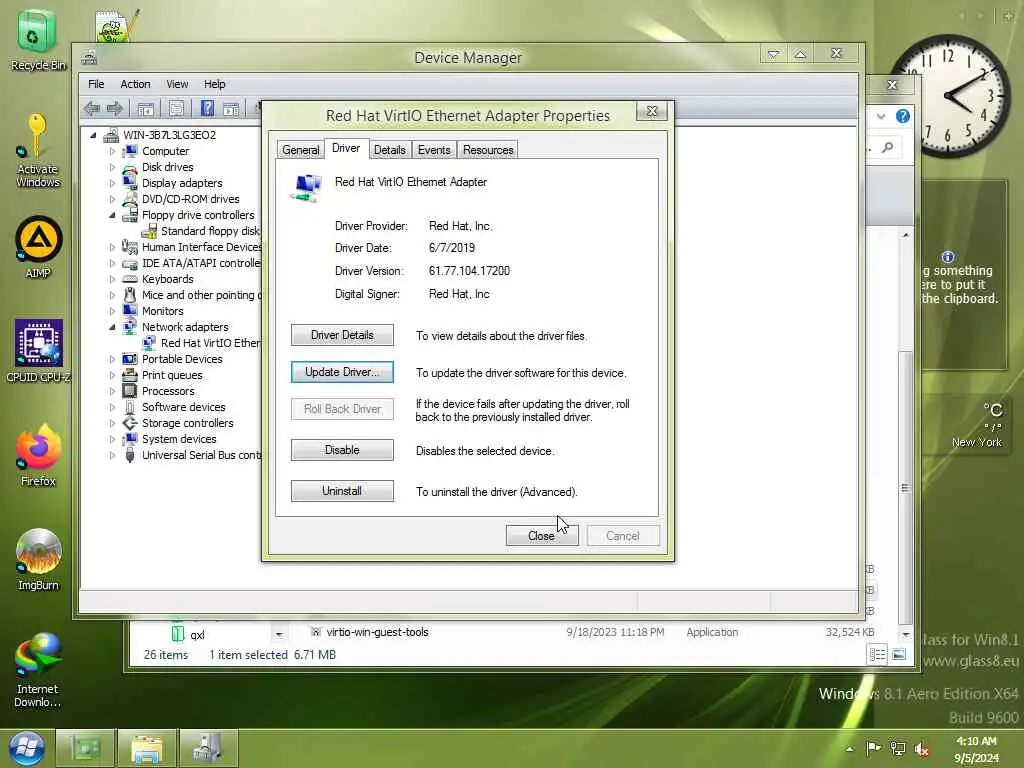This screenshot has height=768, width=1024.
Task: Click the action pane toolbar icon beside Help
Action: pos(231,109)
